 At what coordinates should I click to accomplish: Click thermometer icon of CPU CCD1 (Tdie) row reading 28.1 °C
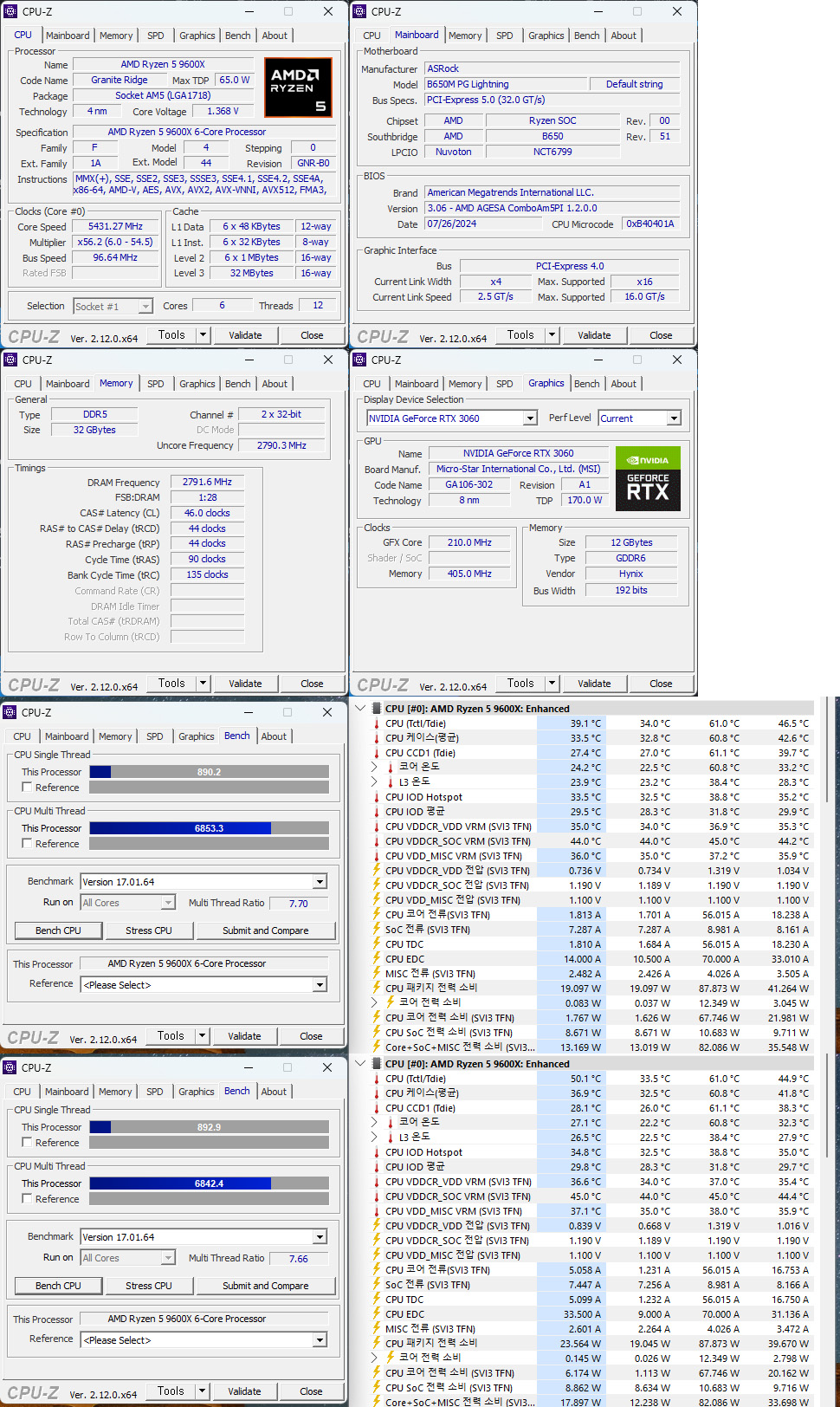pyautogui.click(x=377, y=1108)
